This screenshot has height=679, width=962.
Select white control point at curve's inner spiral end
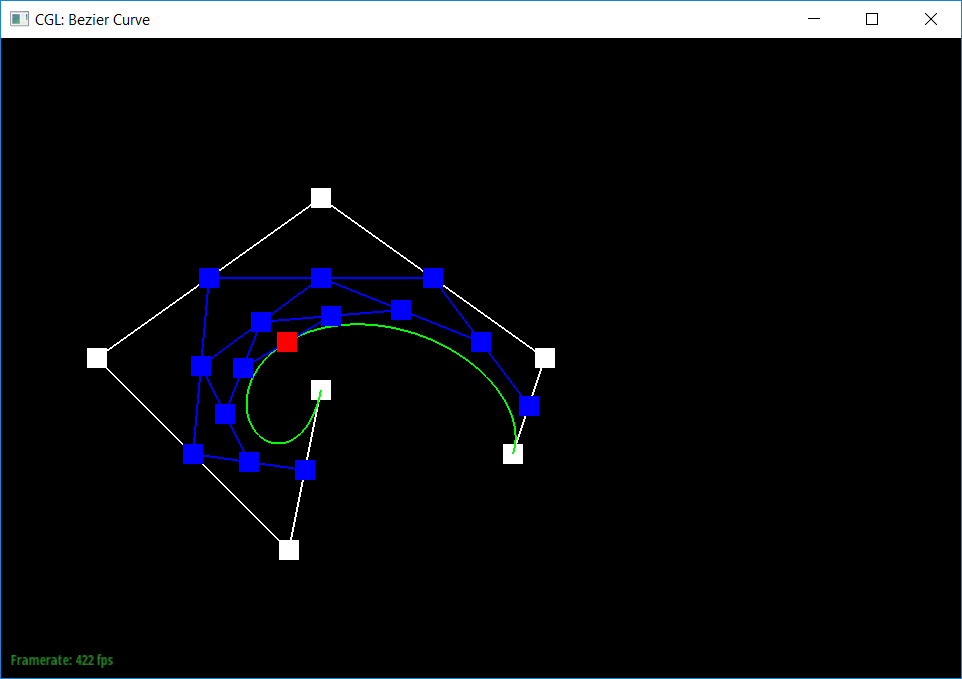pyautogui.click(x=321, y=389)
